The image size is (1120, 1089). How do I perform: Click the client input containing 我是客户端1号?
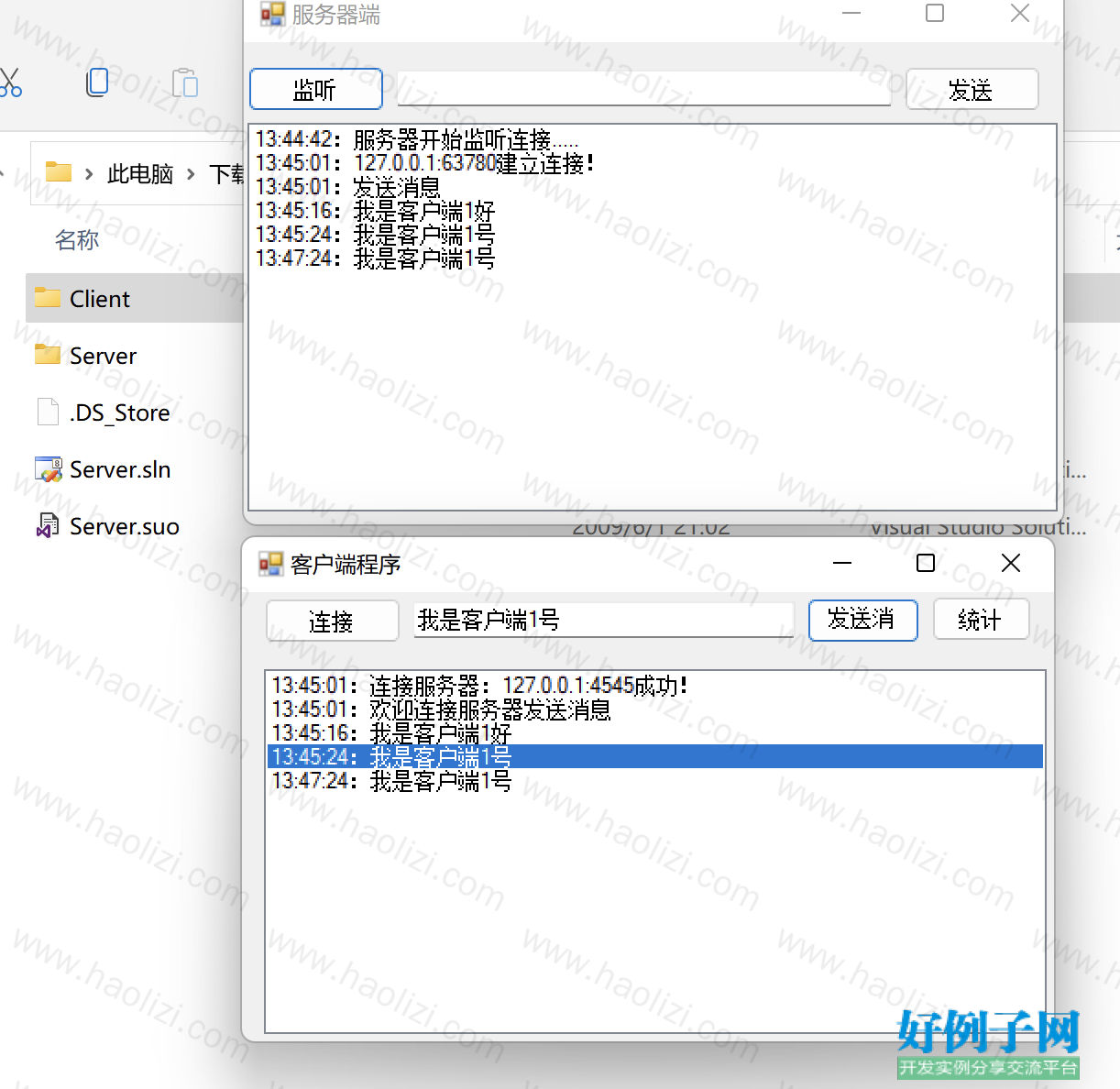click(x=603, y=620)
